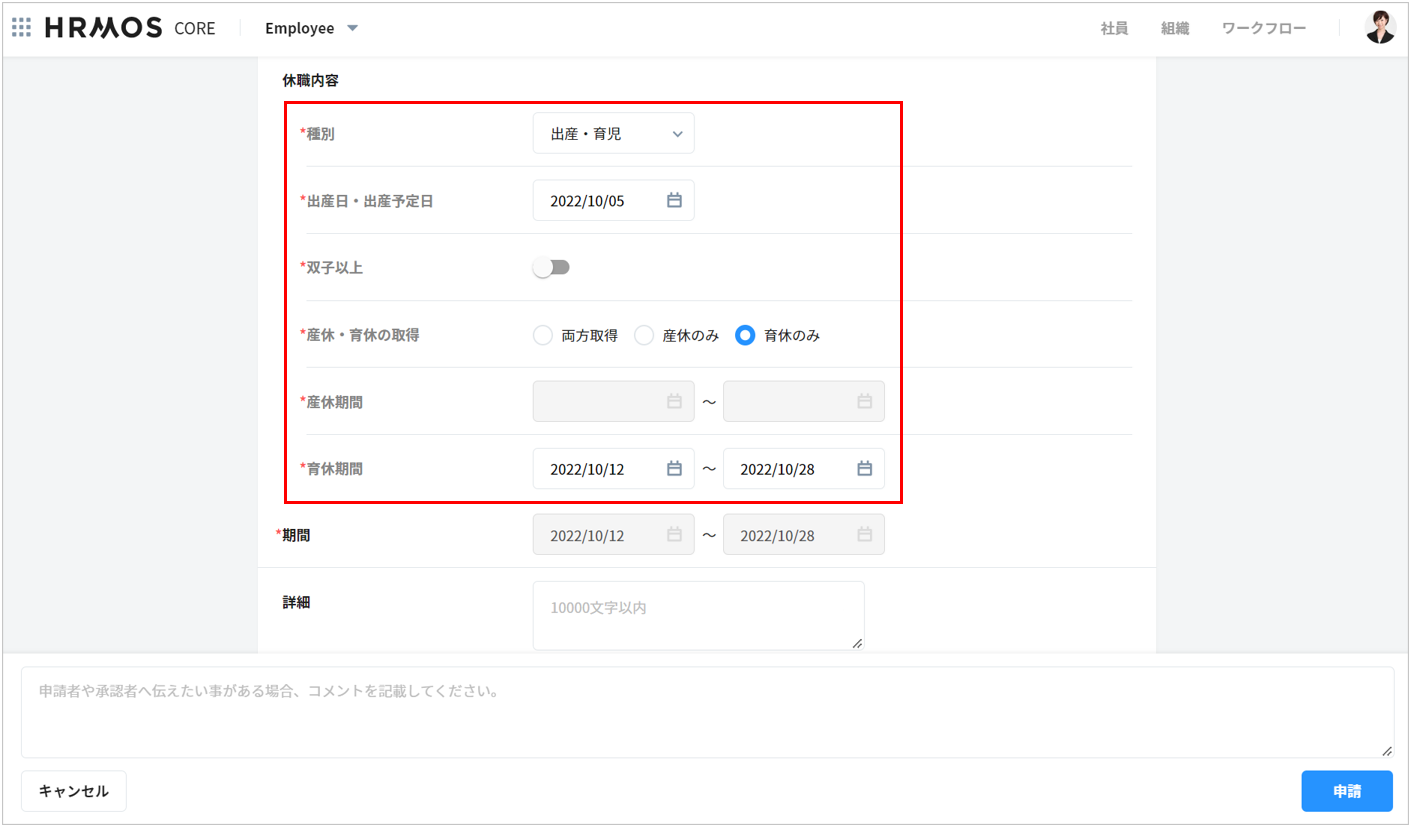Screen dimensions: 1411x827
Task: Open calendar for 出産日・出産予定日 field
Action: pyautogui.click(x=674, y=201)
